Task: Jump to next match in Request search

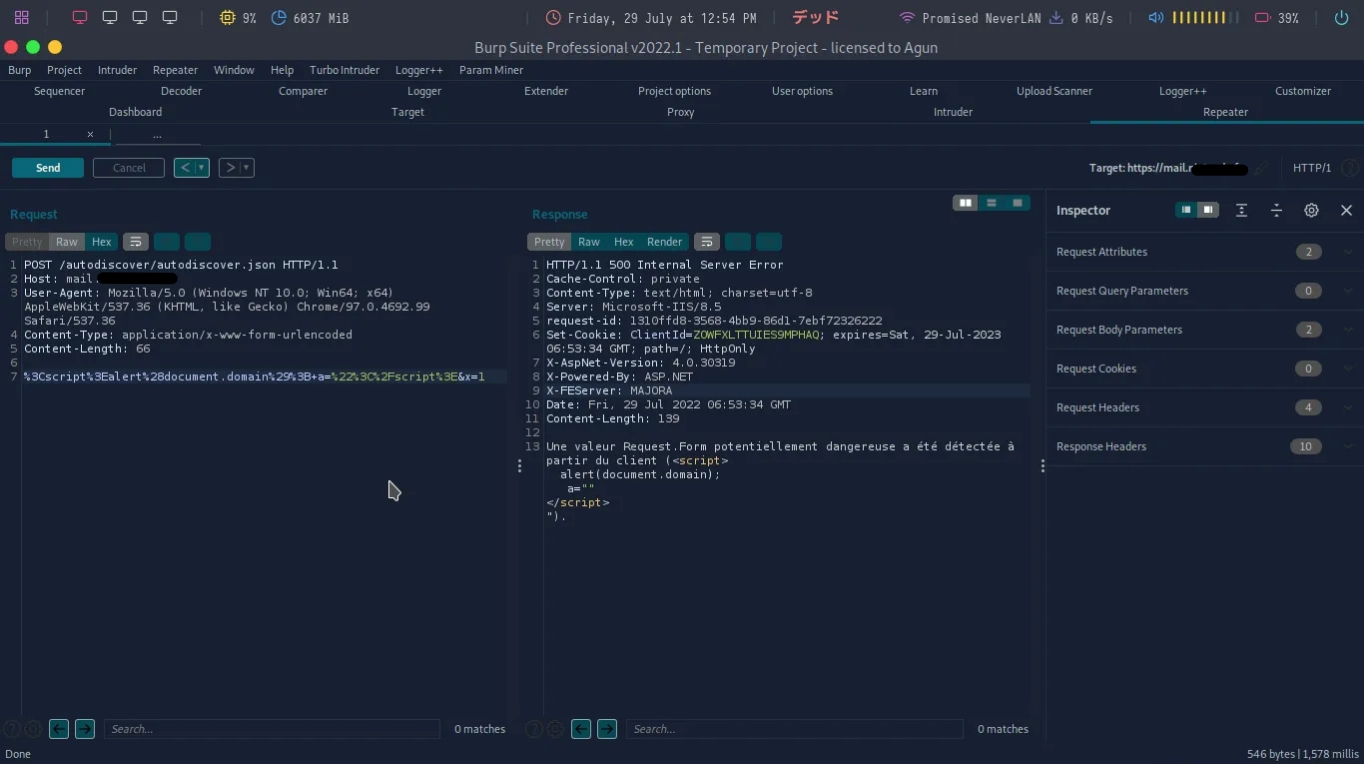Action: point(85,729)
